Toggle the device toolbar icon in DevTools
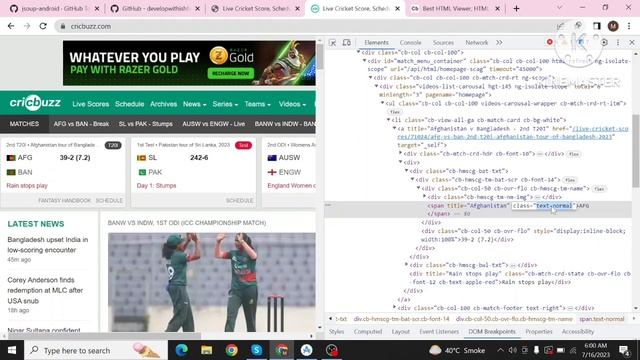 347,42
